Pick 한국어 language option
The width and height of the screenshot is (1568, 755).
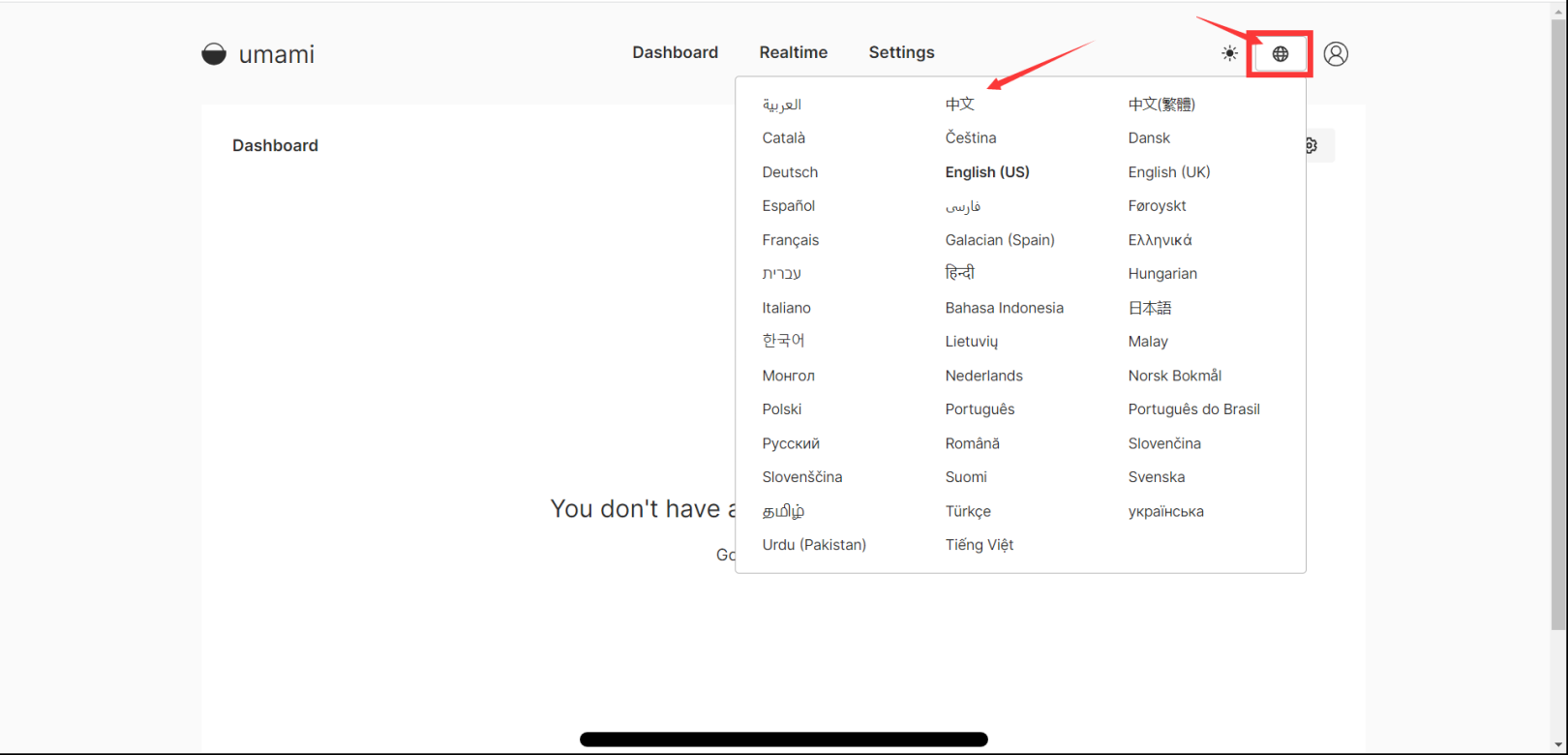point(783,341)
